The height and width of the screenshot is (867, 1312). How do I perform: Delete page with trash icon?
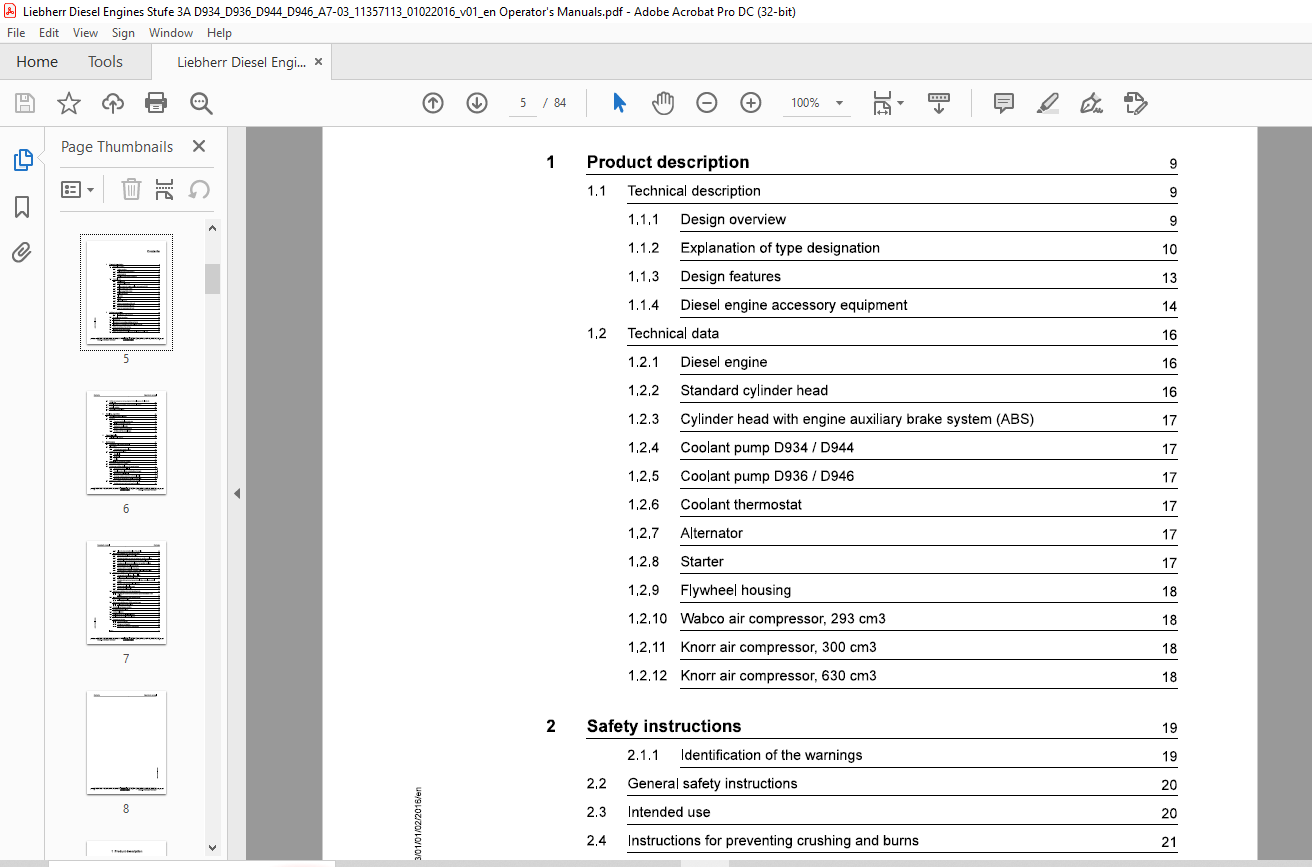[x=131, y=189]
